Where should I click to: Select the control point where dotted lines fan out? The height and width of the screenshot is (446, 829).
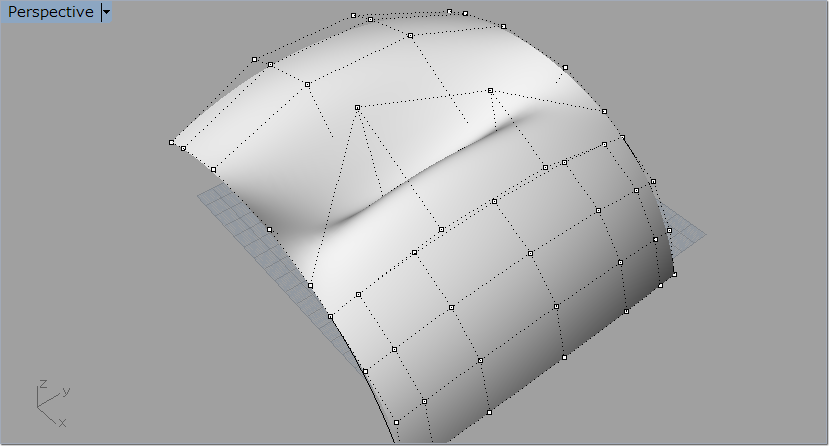357,108
